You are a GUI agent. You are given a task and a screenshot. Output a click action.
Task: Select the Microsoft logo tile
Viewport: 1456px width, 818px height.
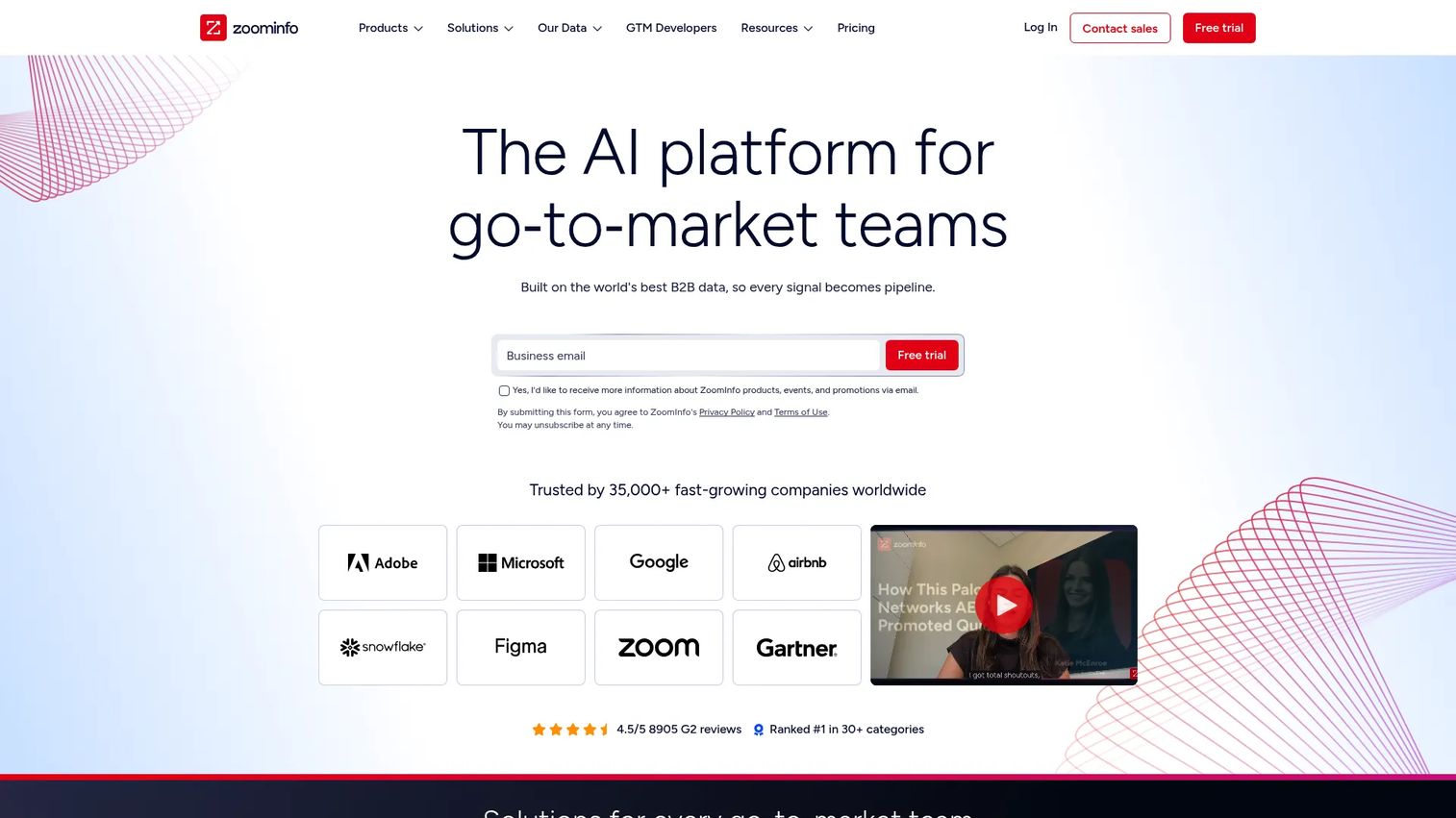pos(520,562)
